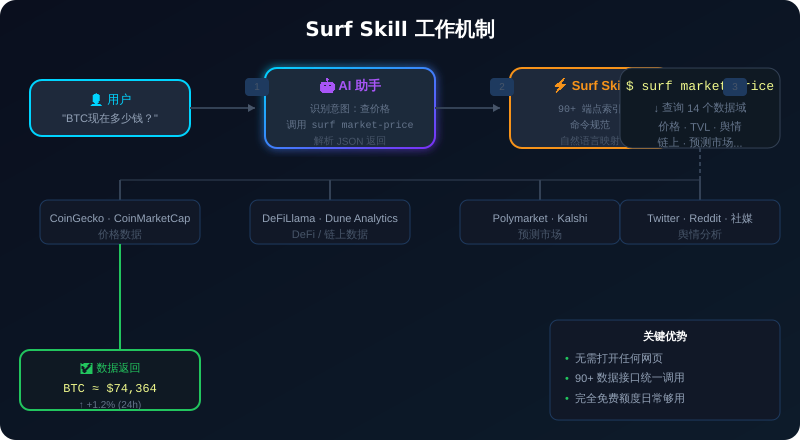
Task: Select the 关键优势 panel heading
Action: (x=665, y=336)
